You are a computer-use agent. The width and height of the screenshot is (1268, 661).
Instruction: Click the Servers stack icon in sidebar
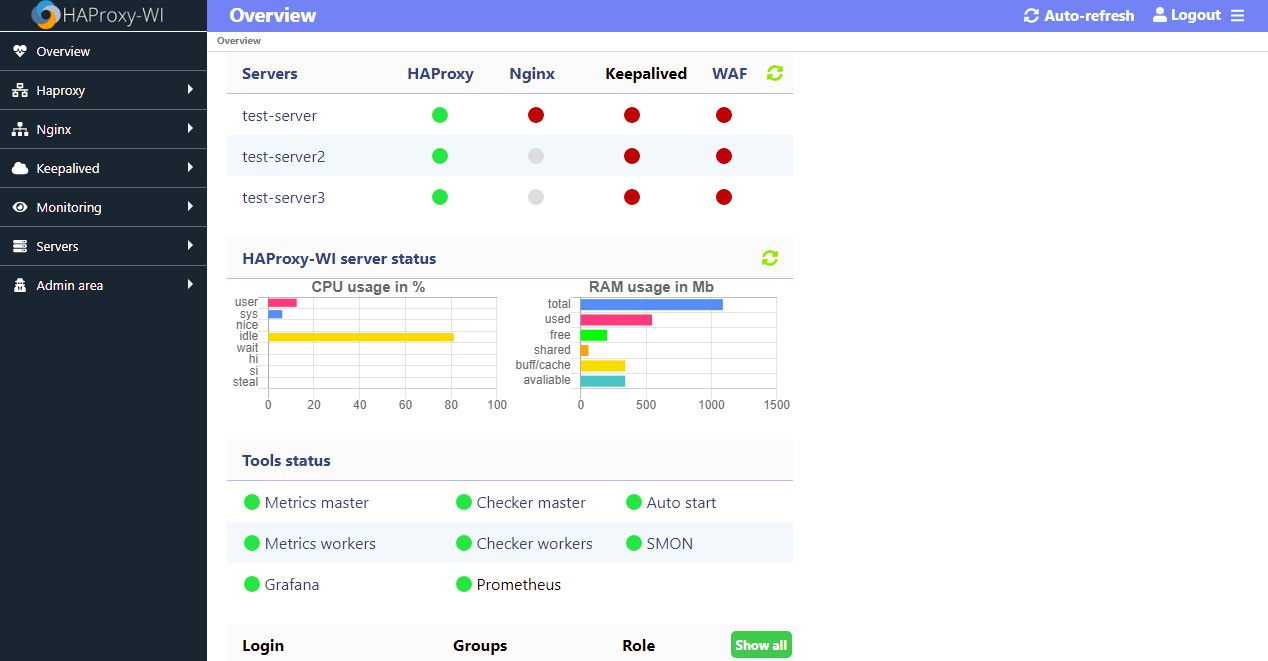click(20, 246)
